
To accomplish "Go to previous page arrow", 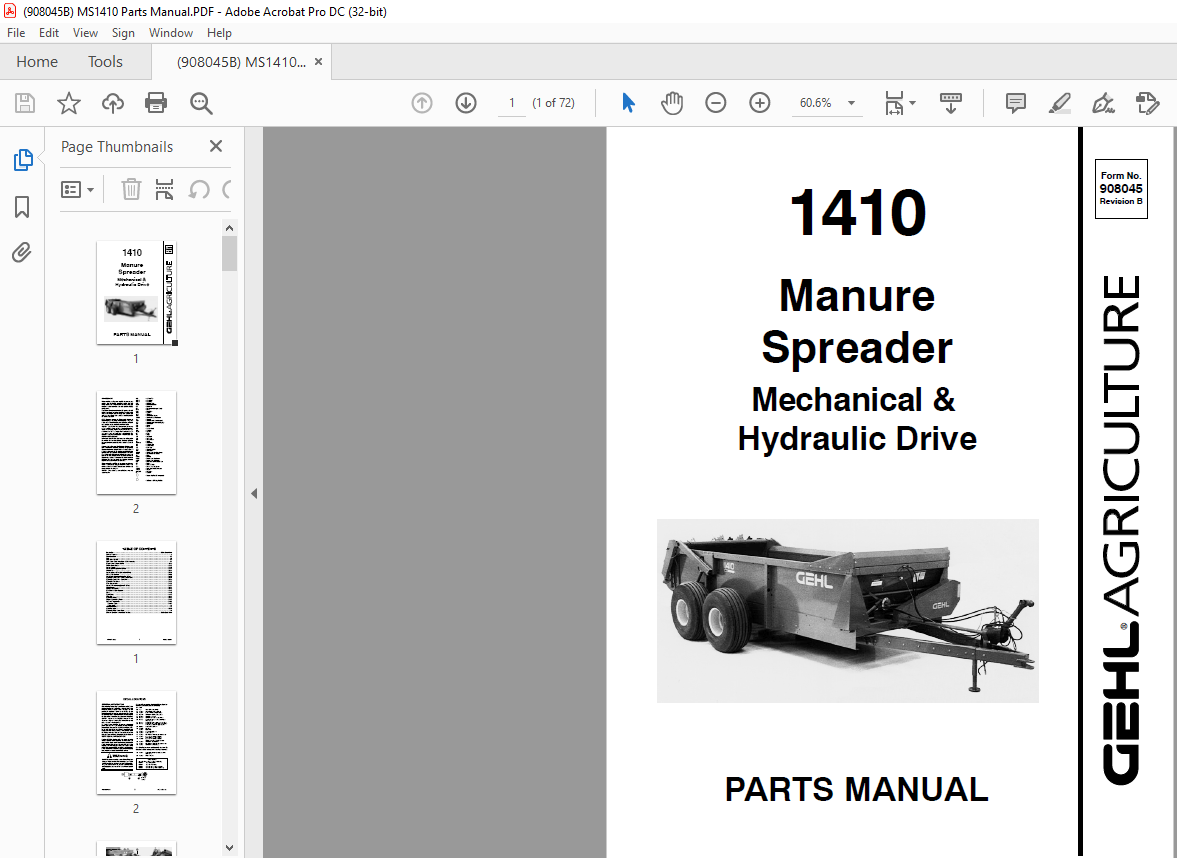I will pyautogui.click(x=422, y=103).
